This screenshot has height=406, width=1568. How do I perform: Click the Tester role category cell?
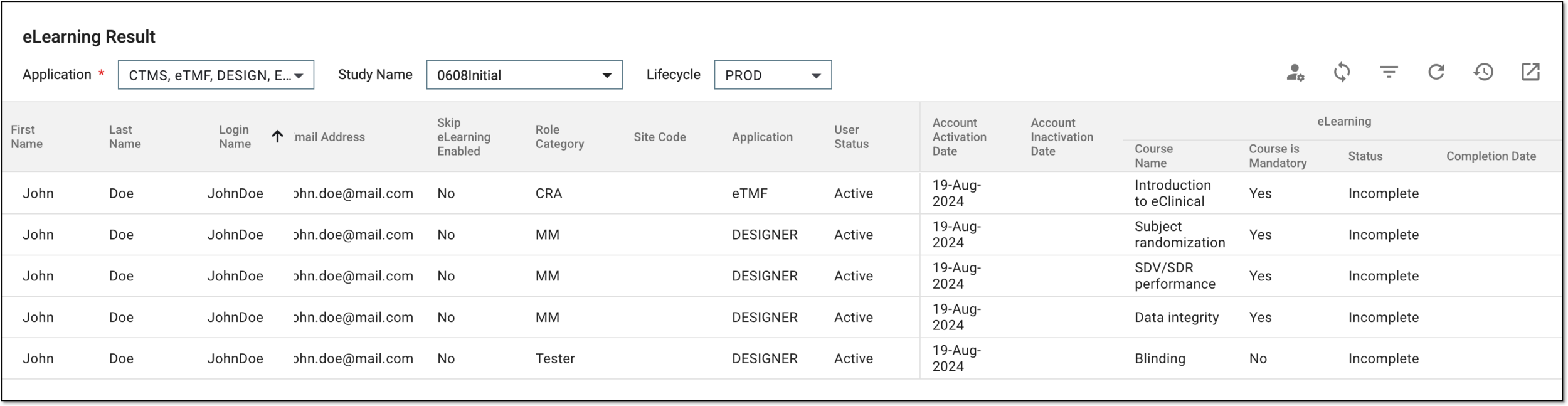click(x=555, y=359)
